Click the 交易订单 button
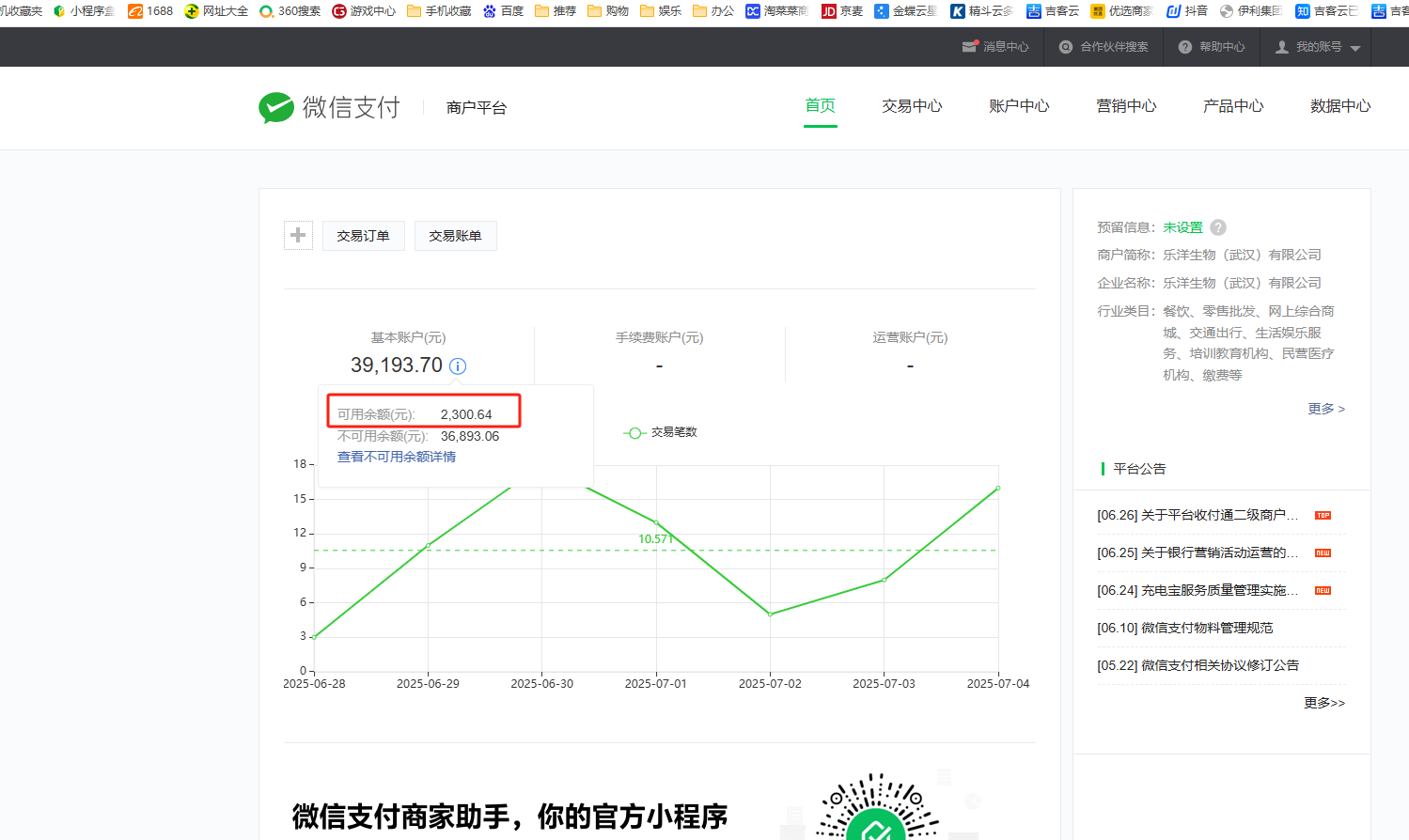Viewport: 1409px width, 840px height. coord(364,236)
